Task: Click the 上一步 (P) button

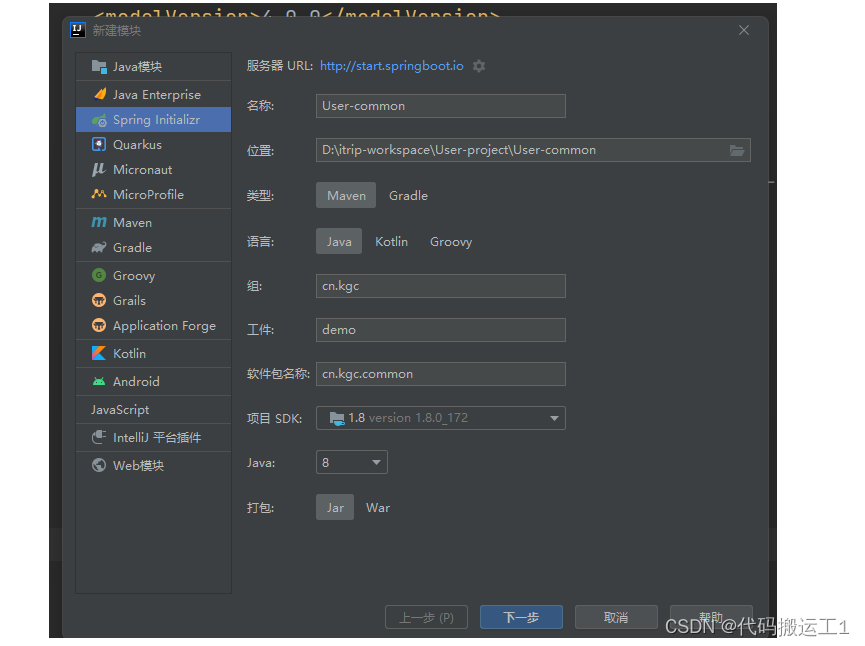Action: click(426, 617)
